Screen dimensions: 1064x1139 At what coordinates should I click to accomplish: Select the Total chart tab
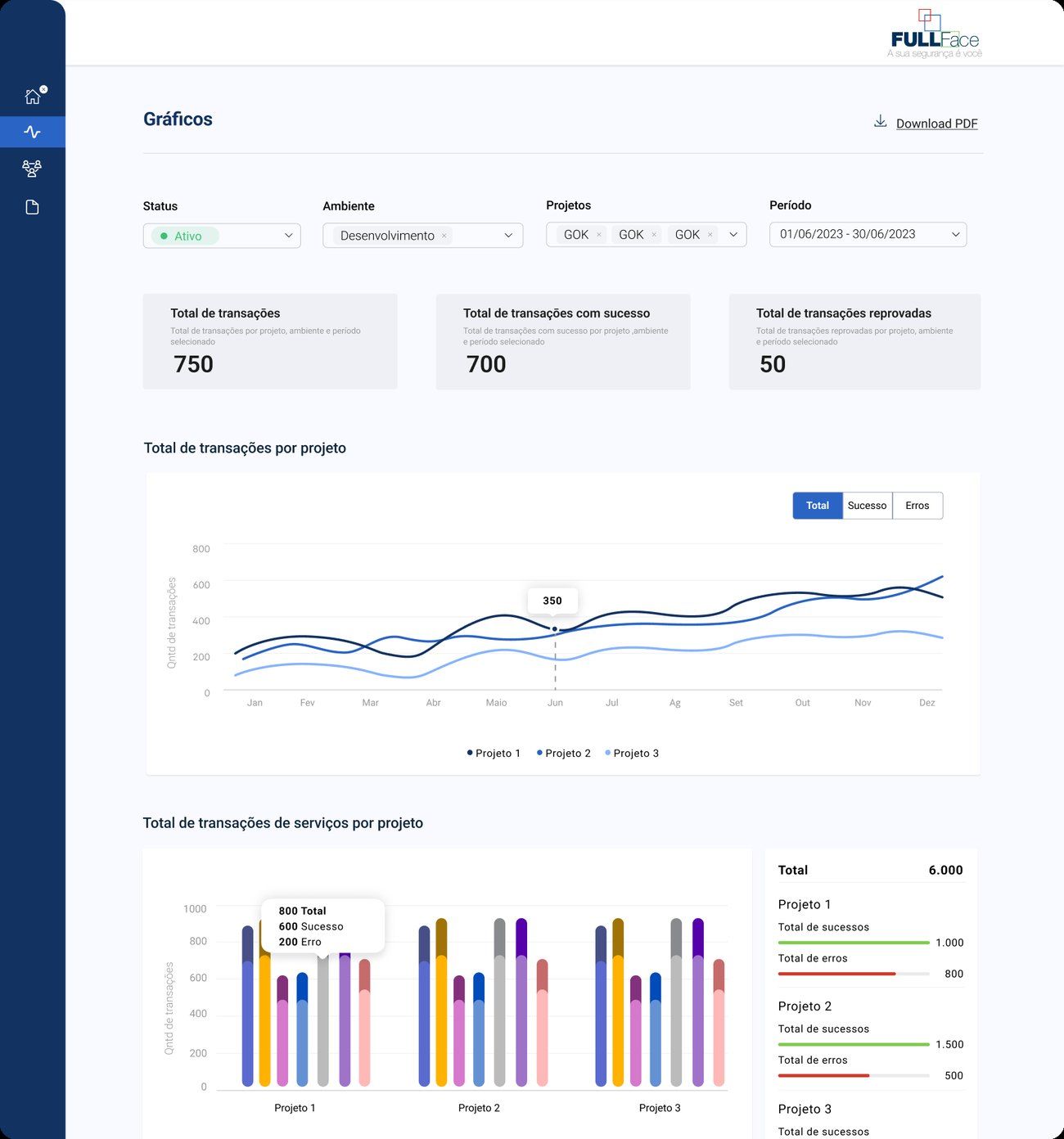coord(818,506)
